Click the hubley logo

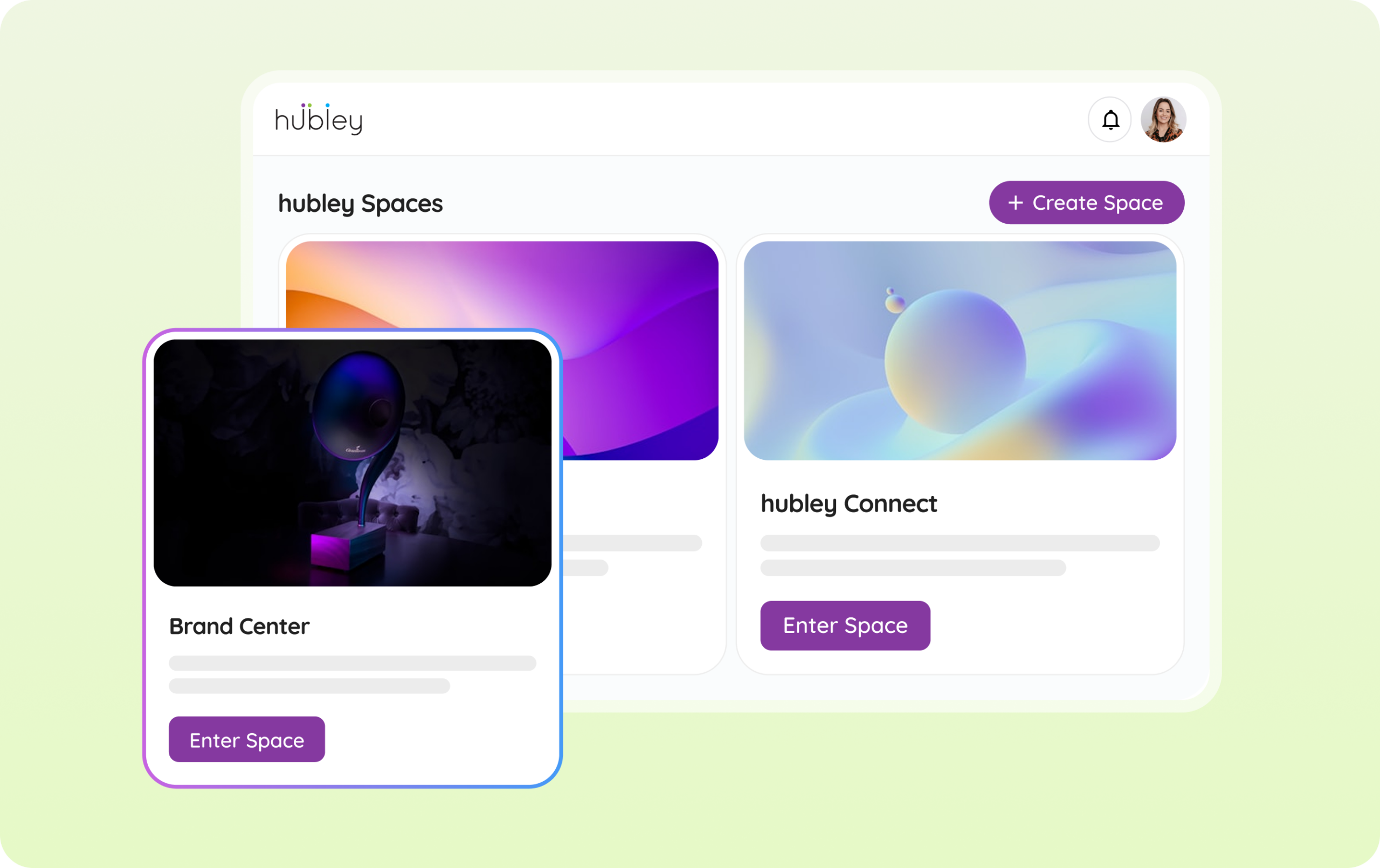319,119
